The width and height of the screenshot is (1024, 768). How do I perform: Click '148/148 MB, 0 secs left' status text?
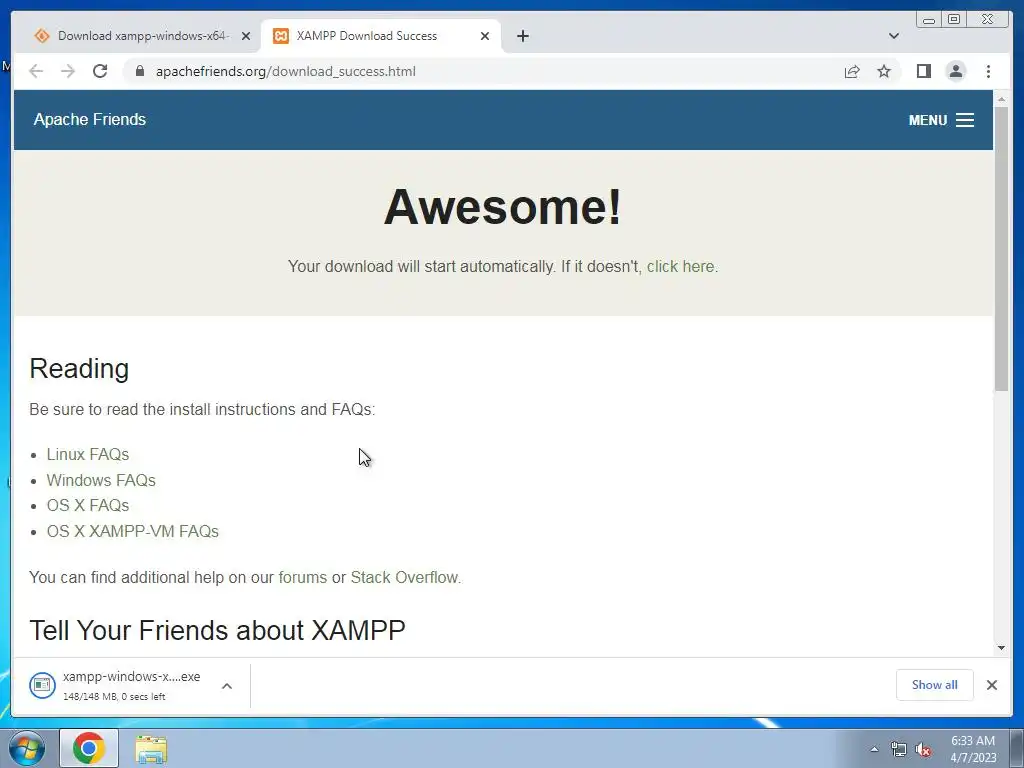click(x=114, y=697)
